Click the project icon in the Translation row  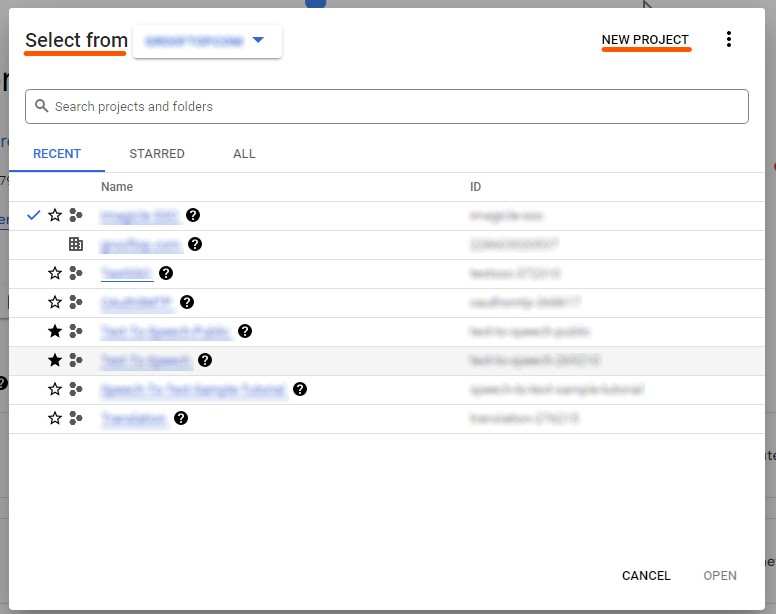tap(76, 418)
